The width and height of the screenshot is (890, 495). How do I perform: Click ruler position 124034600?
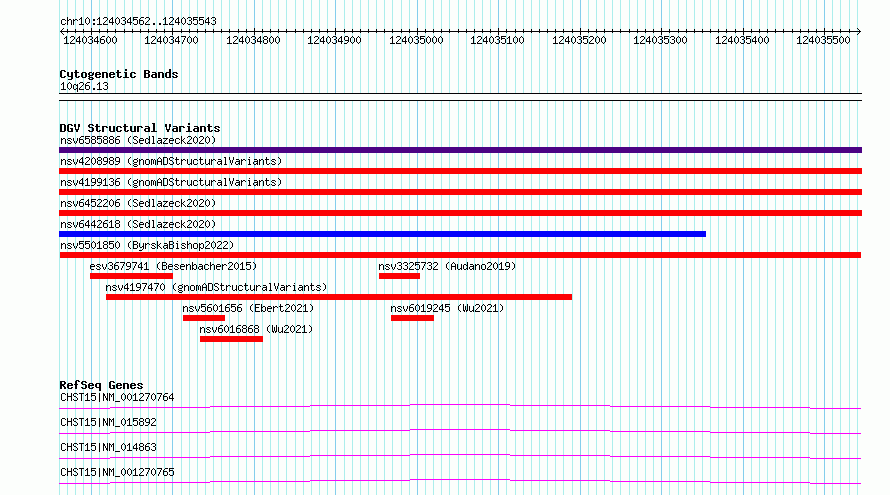(x=90, y=40)
